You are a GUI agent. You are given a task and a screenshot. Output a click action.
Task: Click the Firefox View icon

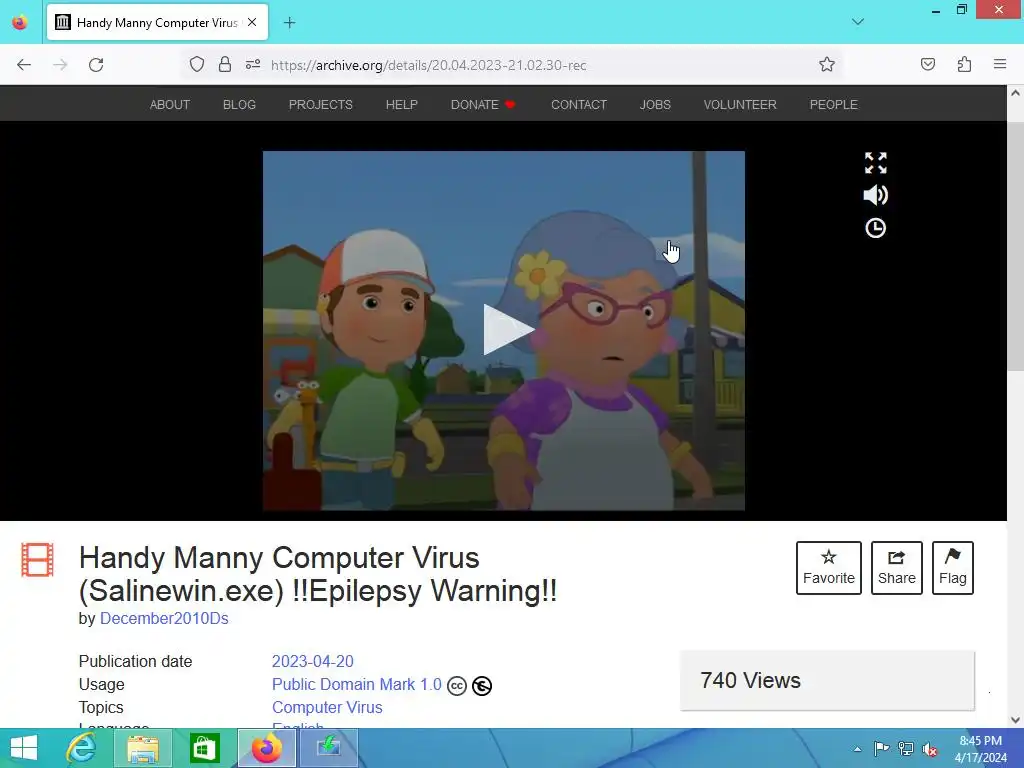pyautogui.click(x=20, y=22)
